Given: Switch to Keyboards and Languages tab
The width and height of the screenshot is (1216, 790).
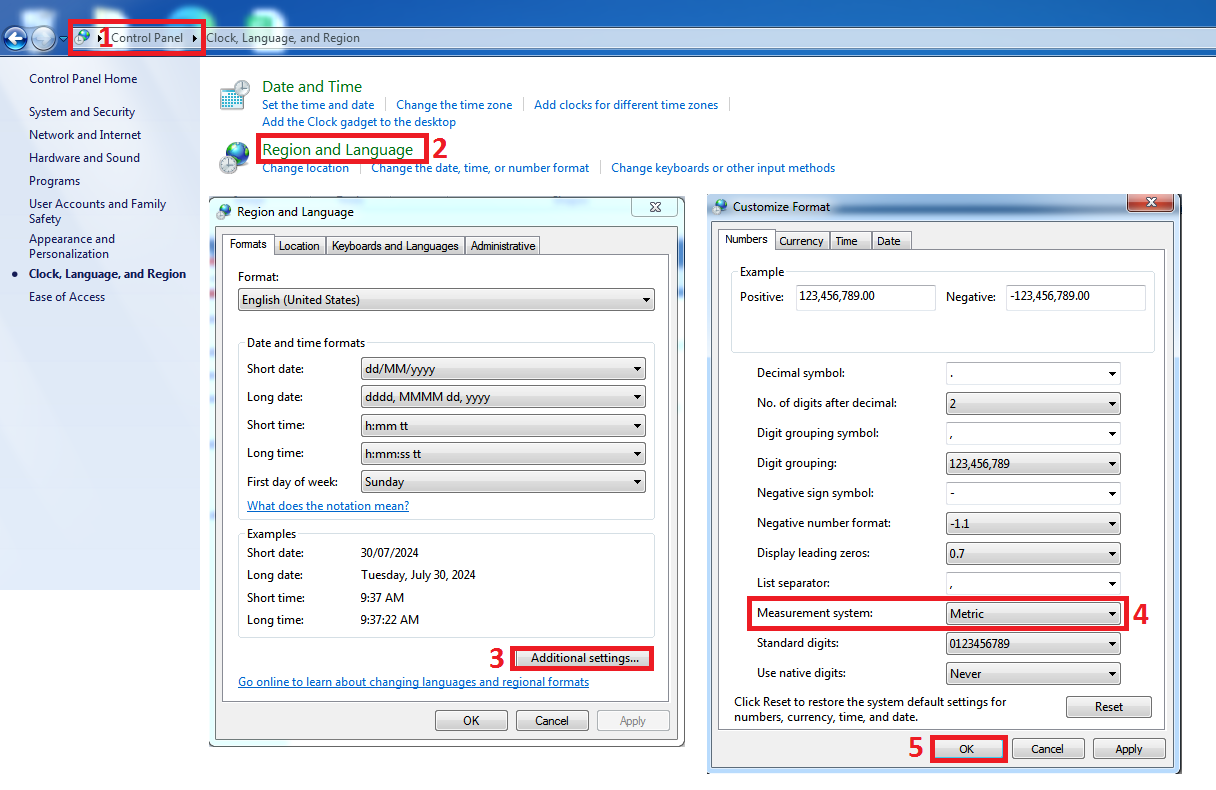Looking at the screenshot, I should (395, 246).
